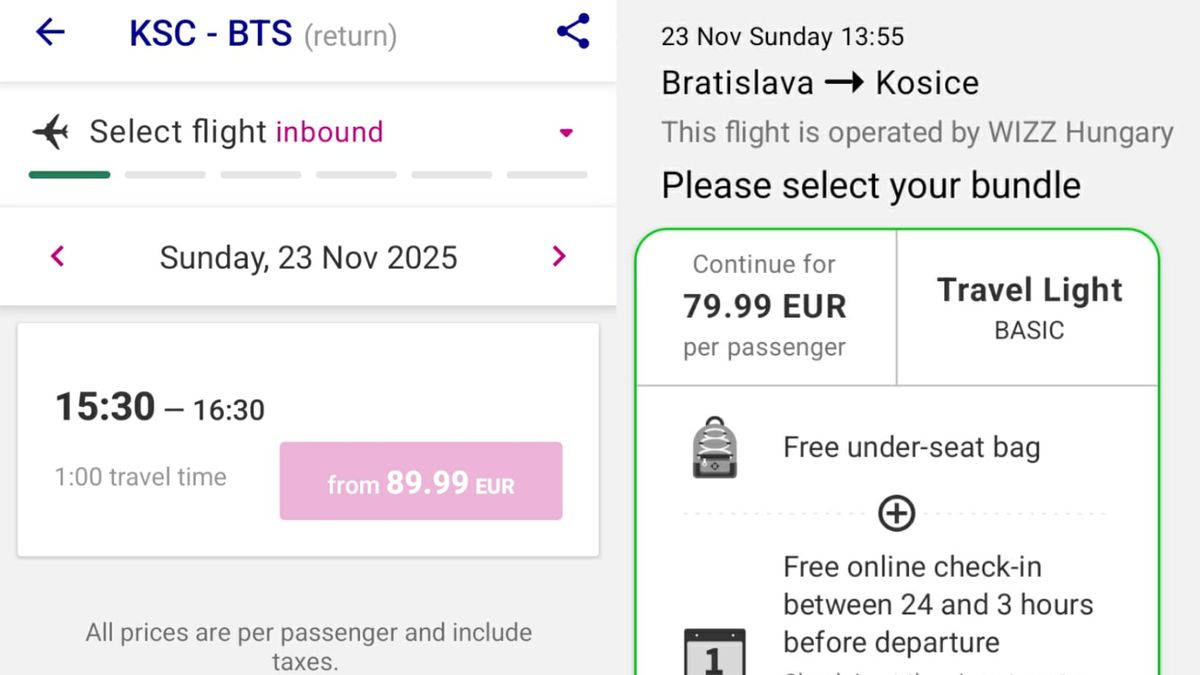Click the last progress step segment
The height and width of the screenshot is (675, 1200).
tap(547, 175)
